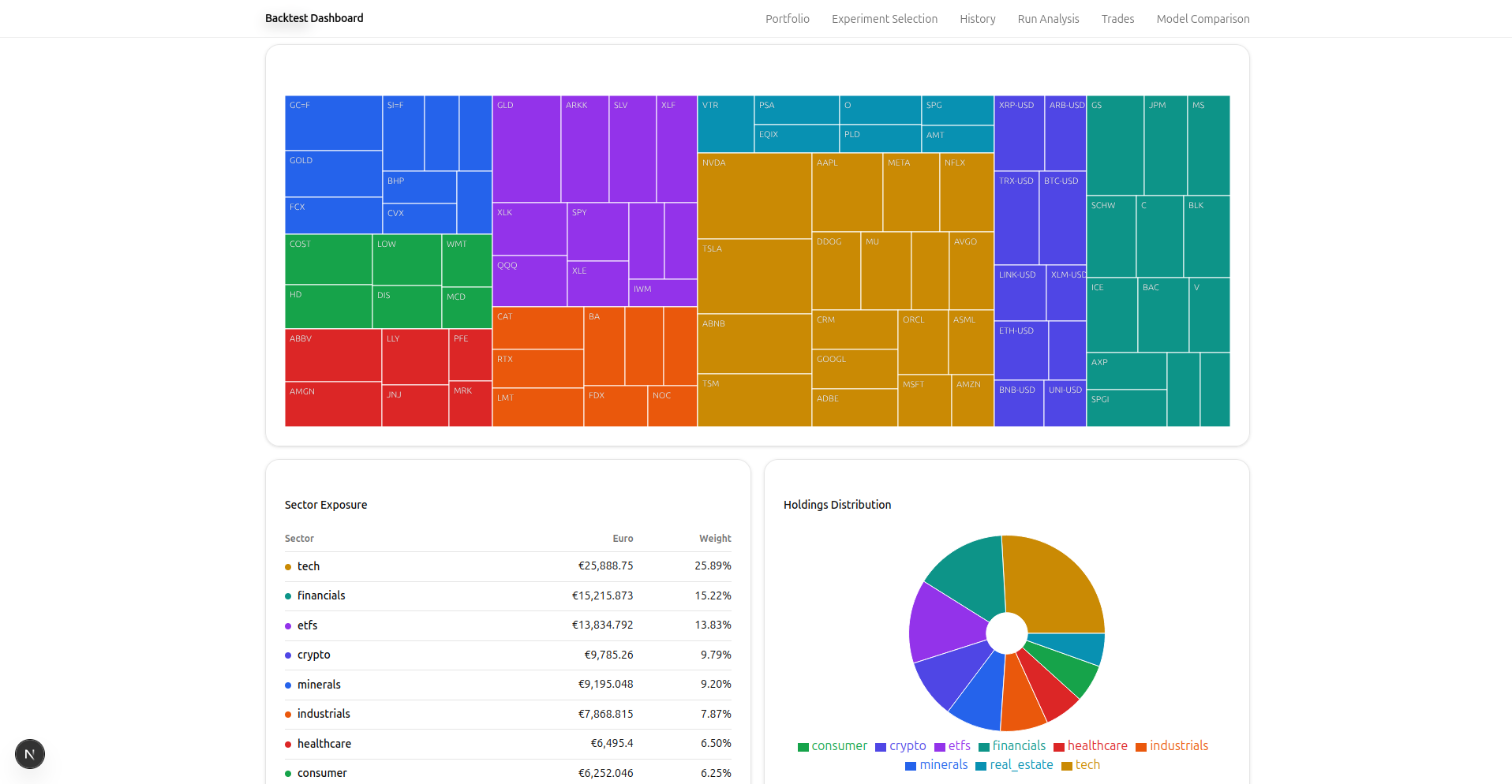The height and width of the screenshot is (784, 1512).
Task: Click the GOOGL treemap cell
Action: pos(855,369)
